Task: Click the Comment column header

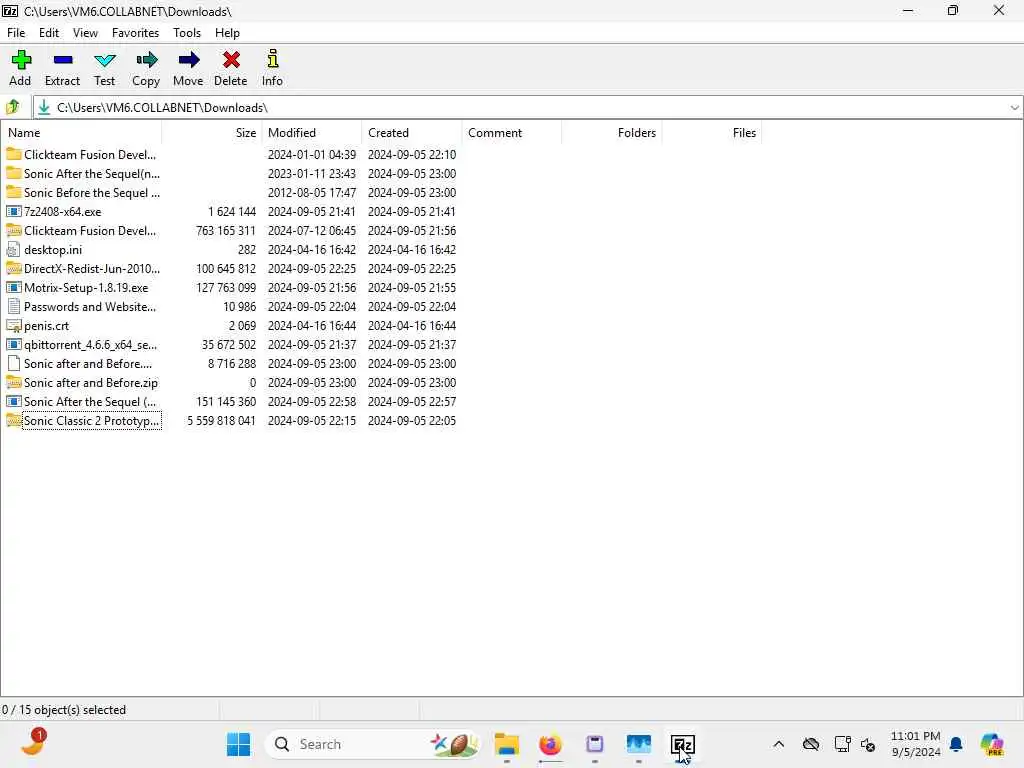Action: tap(511, 133)
